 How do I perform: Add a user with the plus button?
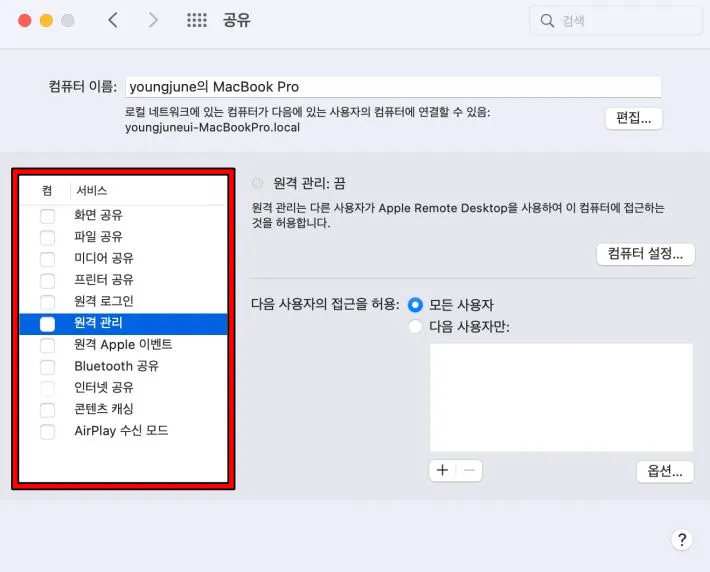442,471
